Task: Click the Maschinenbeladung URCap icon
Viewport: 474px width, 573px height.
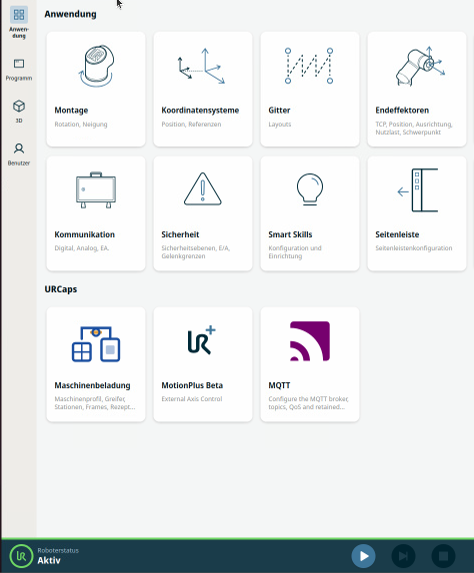Action: point(96,344)
